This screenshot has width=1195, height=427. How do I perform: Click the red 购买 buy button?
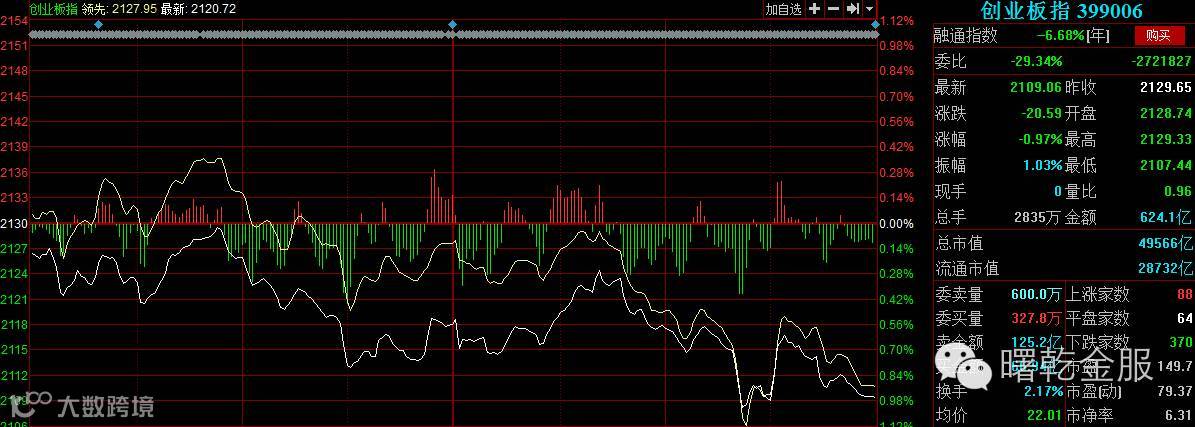click(x=1158, y=35)
